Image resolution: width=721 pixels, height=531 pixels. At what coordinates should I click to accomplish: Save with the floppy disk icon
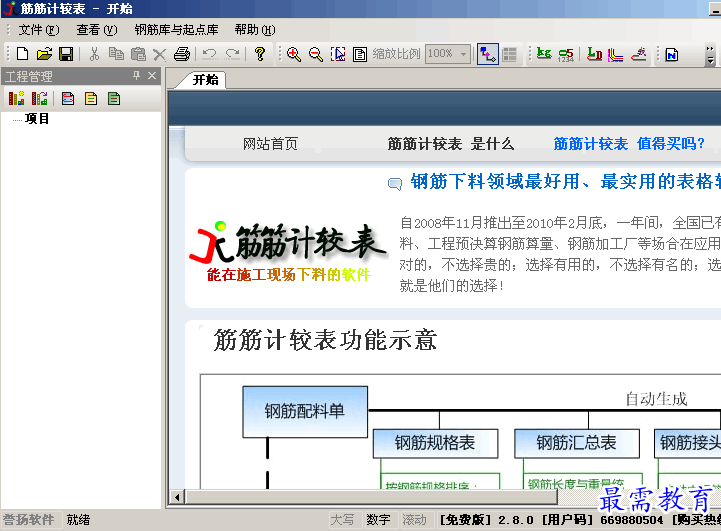click(x=66, y=54)
